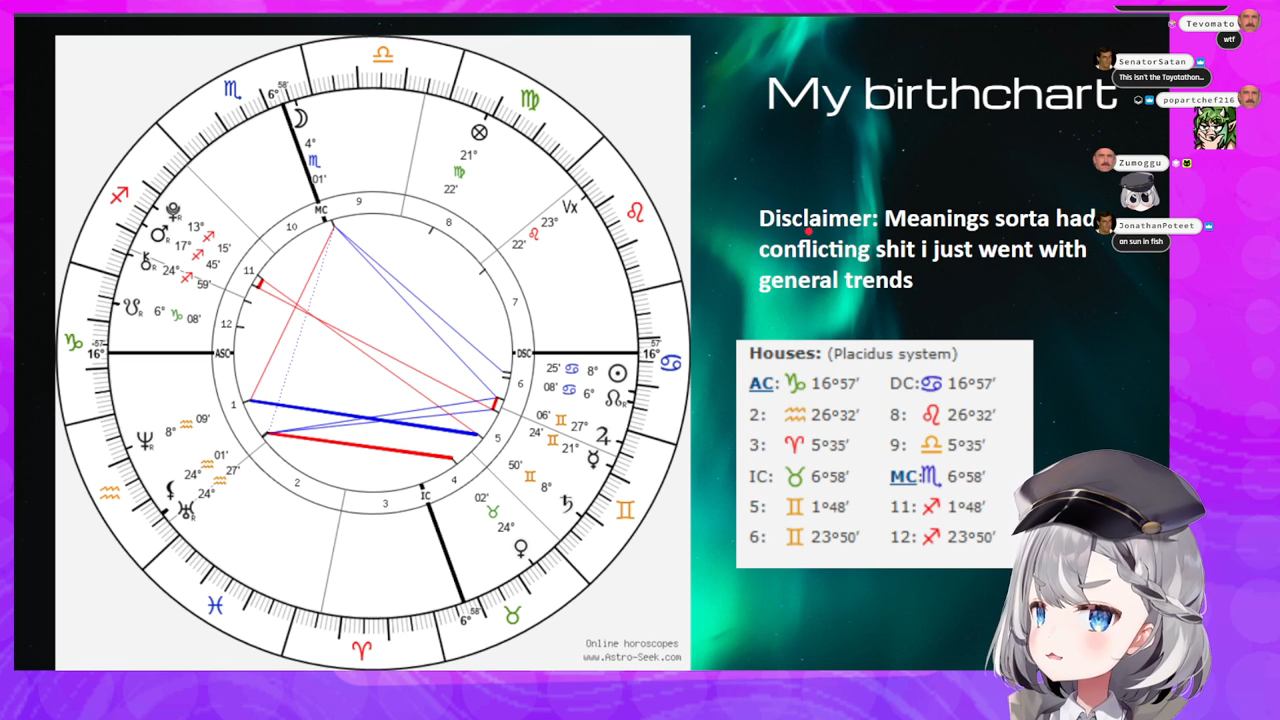Select the Aries glyph at the wheel's bottom
This screenshot has height=720, width=1280.
point(362,650)
